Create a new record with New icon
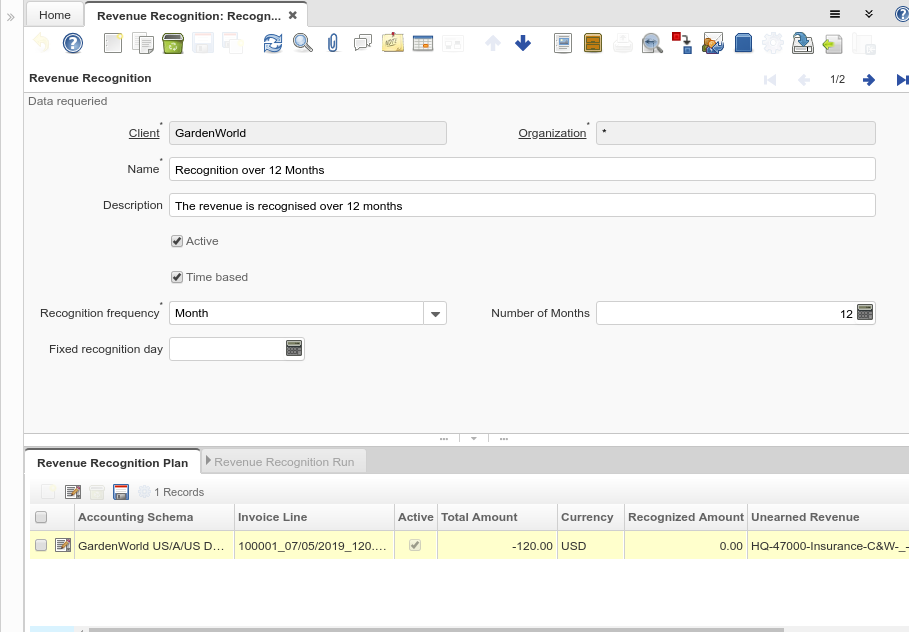The height and width of the screenshot is (632, 909). [113, 43]
